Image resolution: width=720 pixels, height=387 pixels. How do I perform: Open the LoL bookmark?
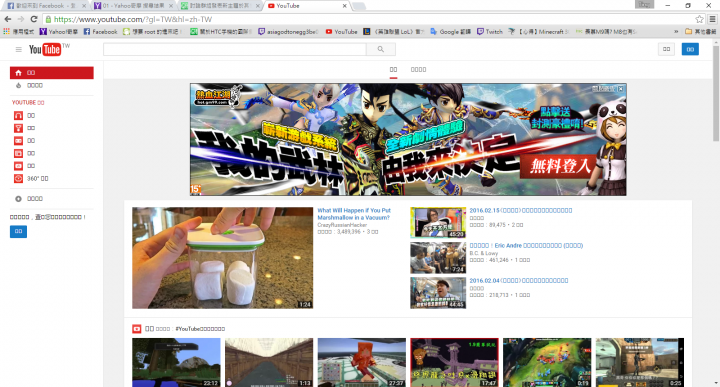pyautogui.click(x=394, y=32)
